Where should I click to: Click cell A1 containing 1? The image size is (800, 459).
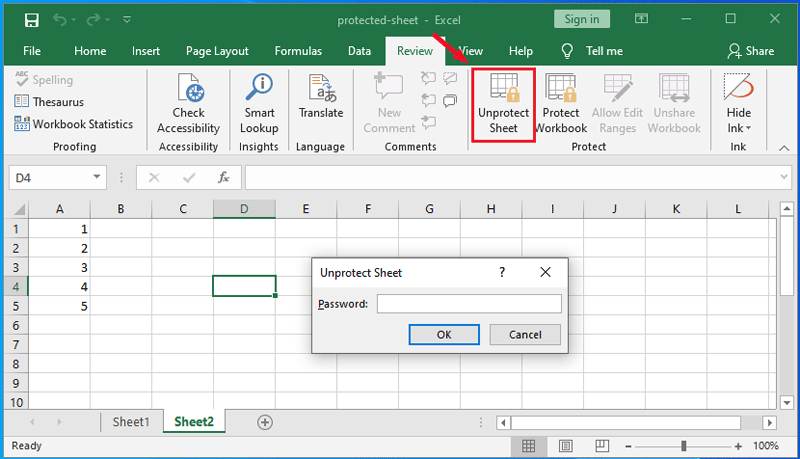tap(60, 229)
